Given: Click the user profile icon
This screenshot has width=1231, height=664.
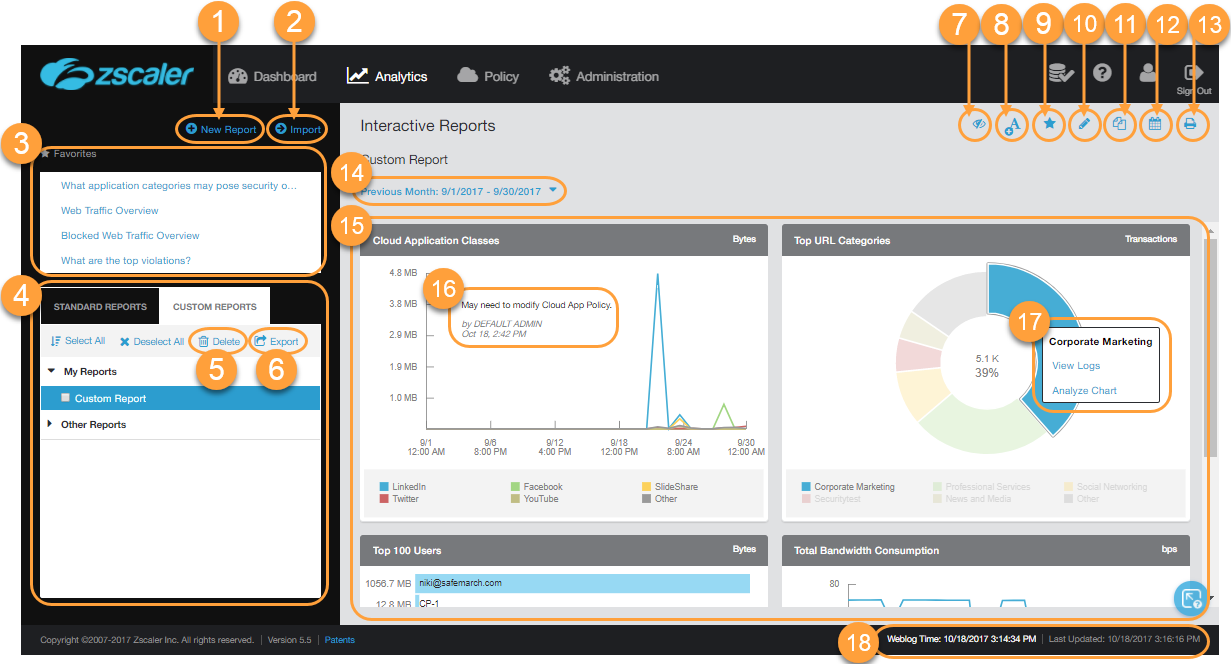Looking at the screenshot, I should click(x=1147, y=73).
